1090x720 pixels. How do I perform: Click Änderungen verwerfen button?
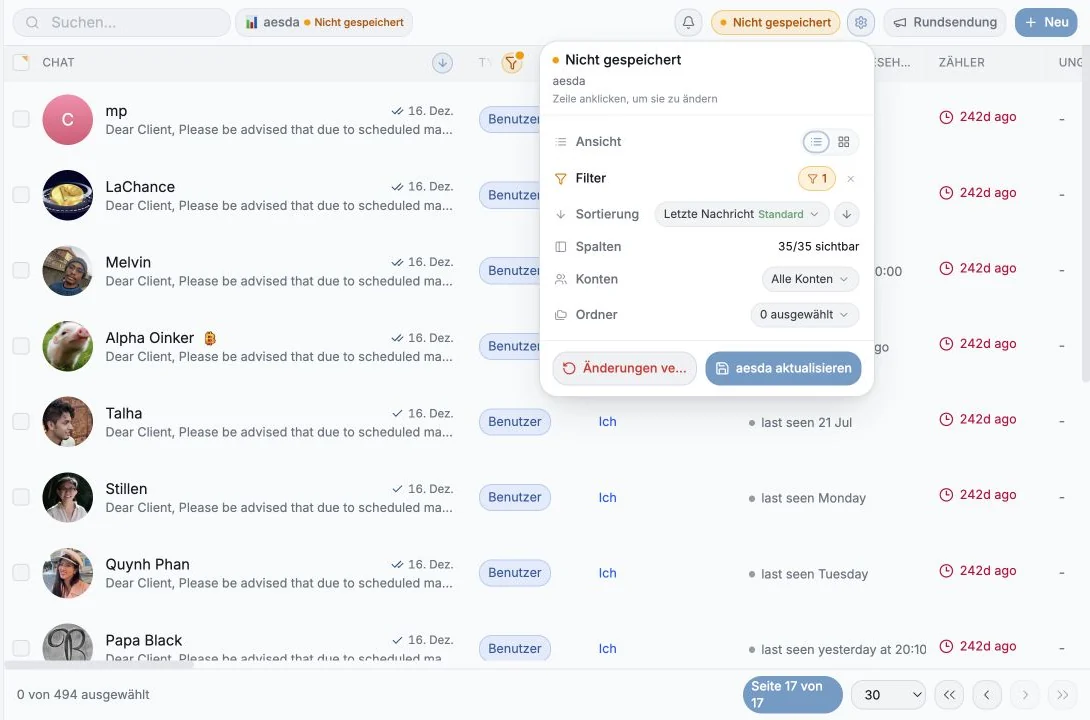pyautogui.click(x=624, y=368)
